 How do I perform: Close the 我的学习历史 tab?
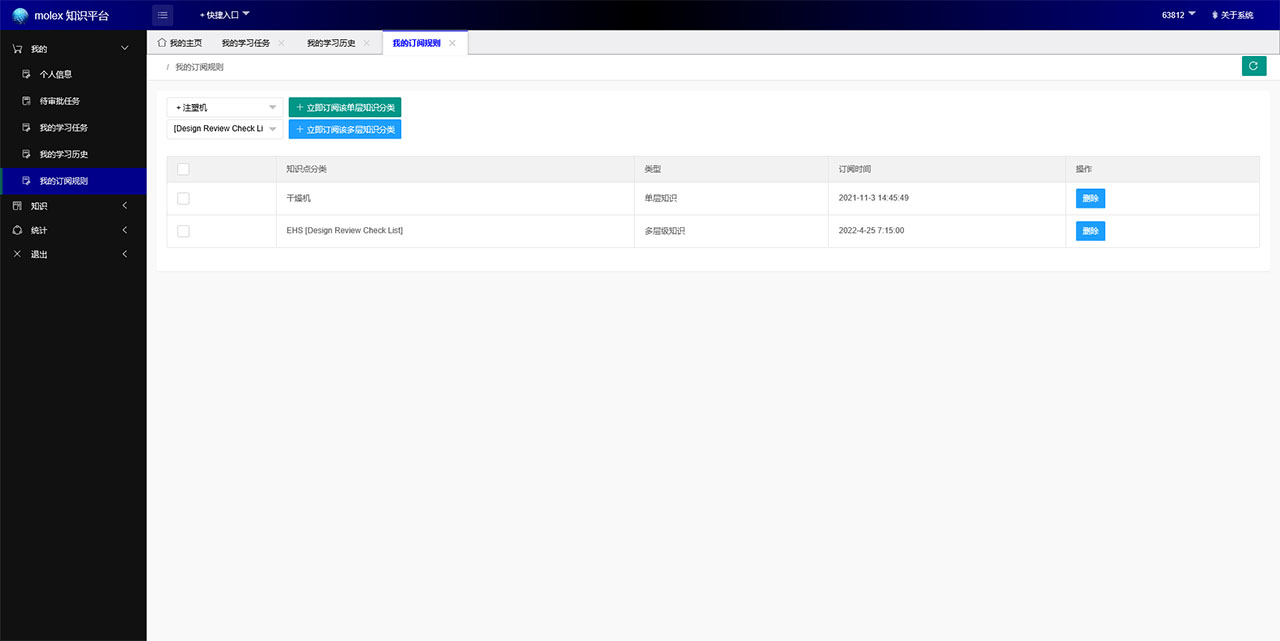tap(367, 43)
